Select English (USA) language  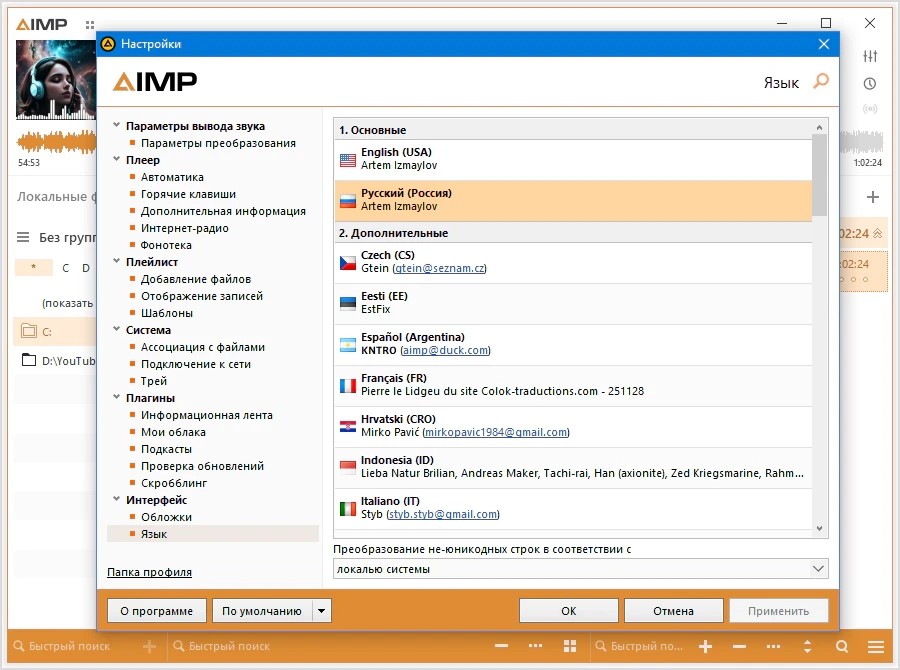573,160
